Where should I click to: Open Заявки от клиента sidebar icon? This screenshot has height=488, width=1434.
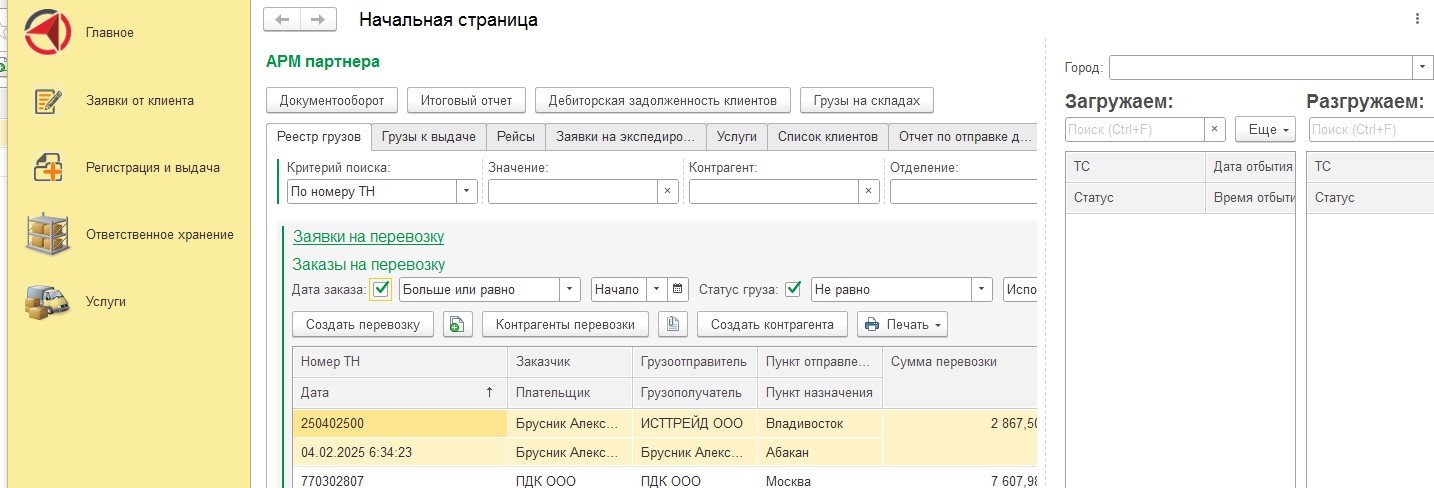48,101
